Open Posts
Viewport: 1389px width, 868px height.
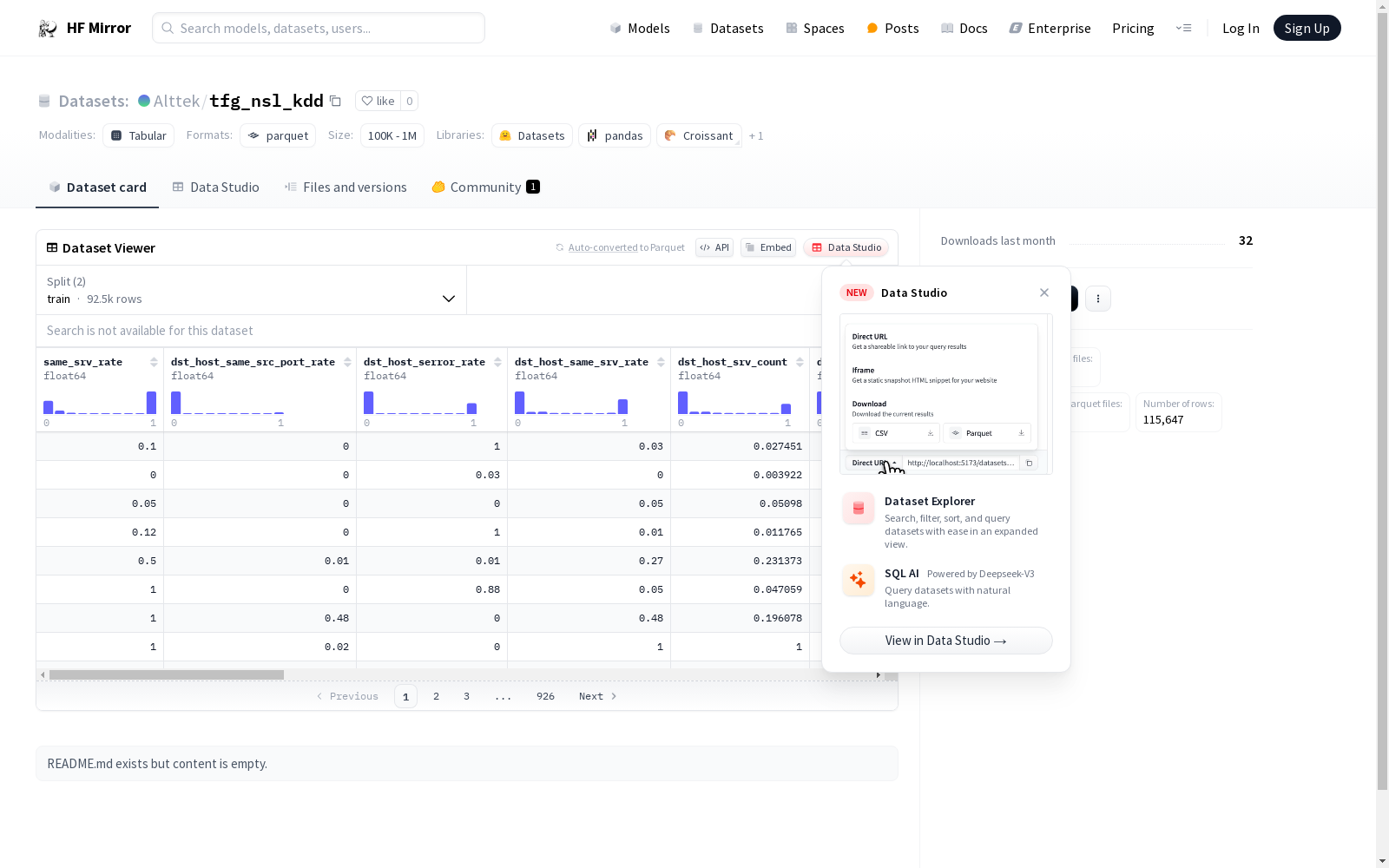click(892, 29)
